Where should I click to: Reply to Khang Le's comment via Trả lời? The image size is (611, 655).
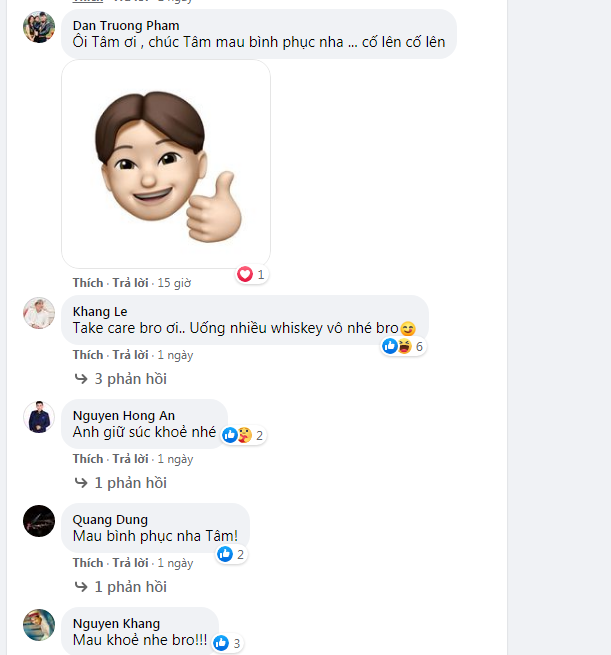(130, 355)
